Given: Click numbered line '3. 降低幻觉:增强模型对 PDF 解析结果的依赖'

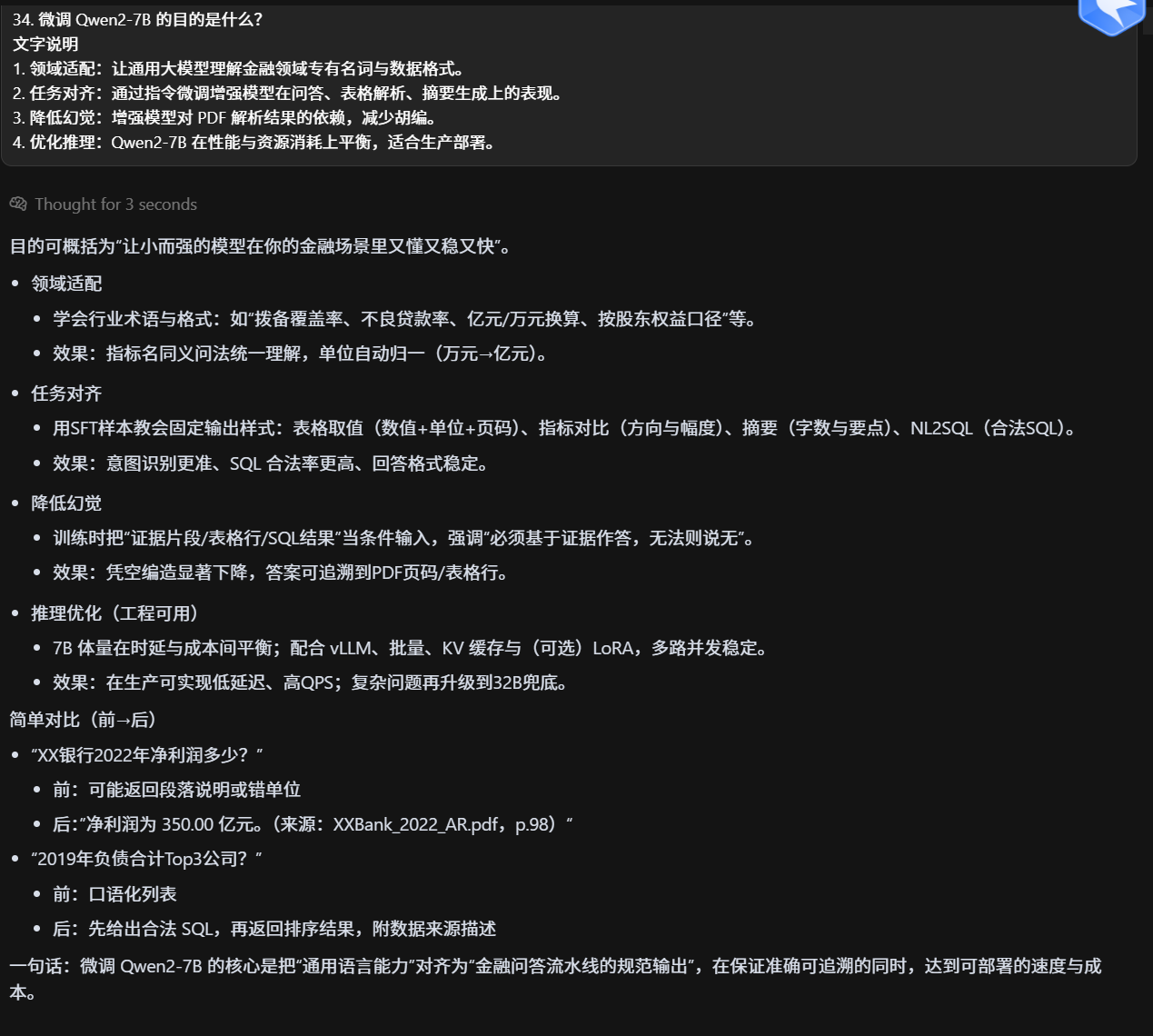Looking at the screenshot, I should coord(227,117).
